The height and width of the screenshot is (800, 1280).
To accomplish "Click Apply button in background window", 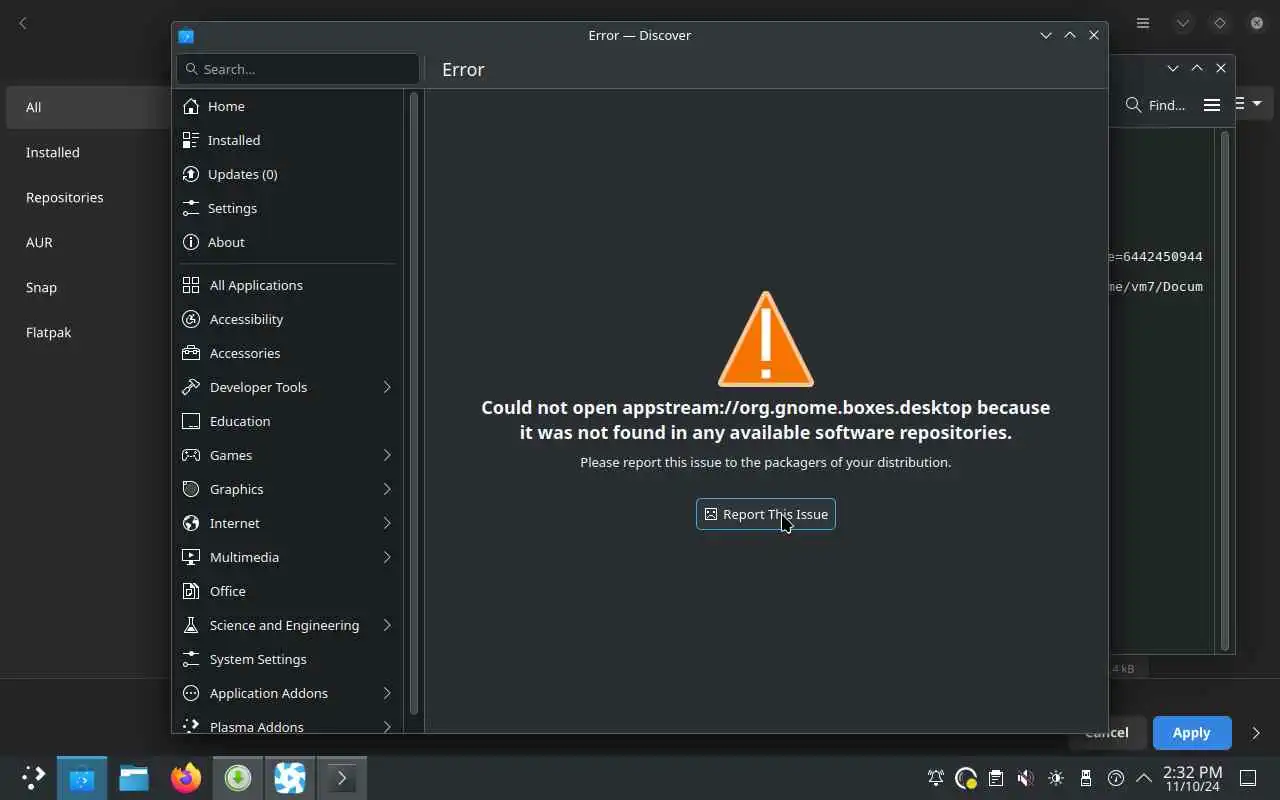I will (x=1191, y=732).
